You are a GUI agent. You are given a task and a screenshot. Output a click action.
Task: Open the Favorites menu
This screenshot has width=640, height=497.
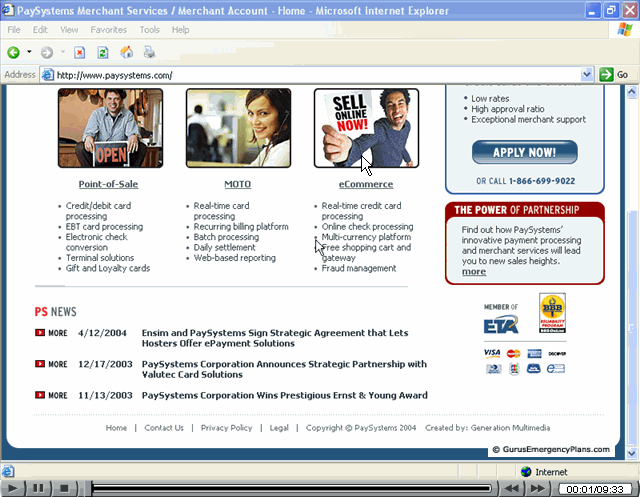109,30
